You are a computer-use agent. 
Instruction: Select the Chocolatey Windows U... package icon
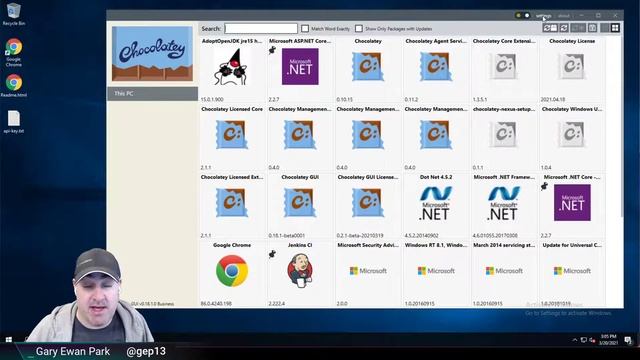coord(572,134)
